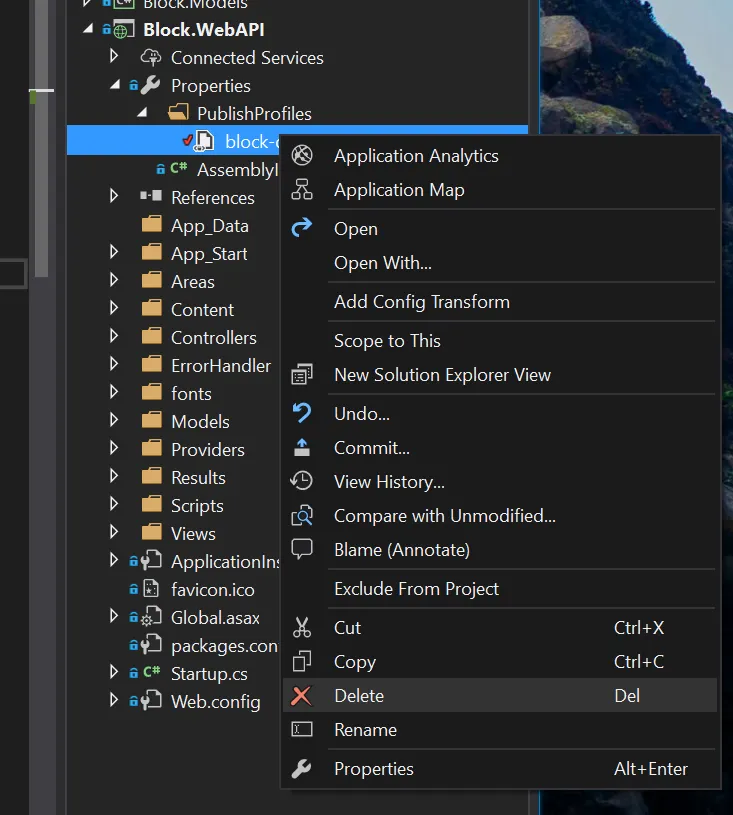733x815 pixels.
Task: Select the Web.config file
Action: (x=215, y=702)
